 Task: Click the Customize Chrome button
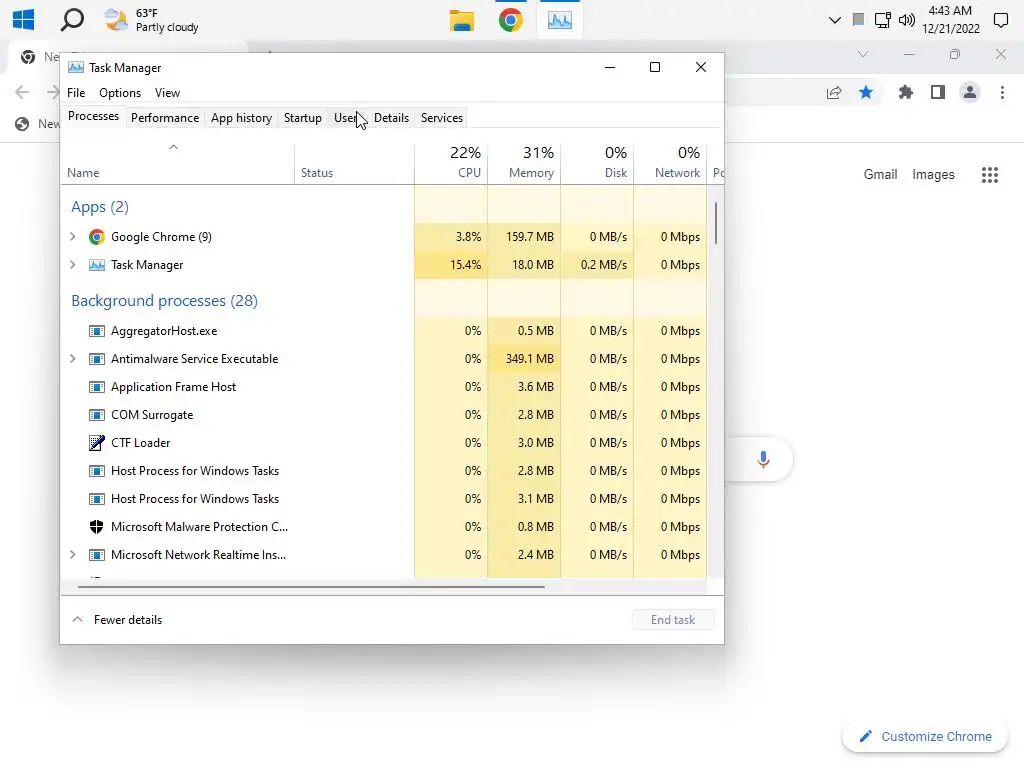(x=925, y=736)
